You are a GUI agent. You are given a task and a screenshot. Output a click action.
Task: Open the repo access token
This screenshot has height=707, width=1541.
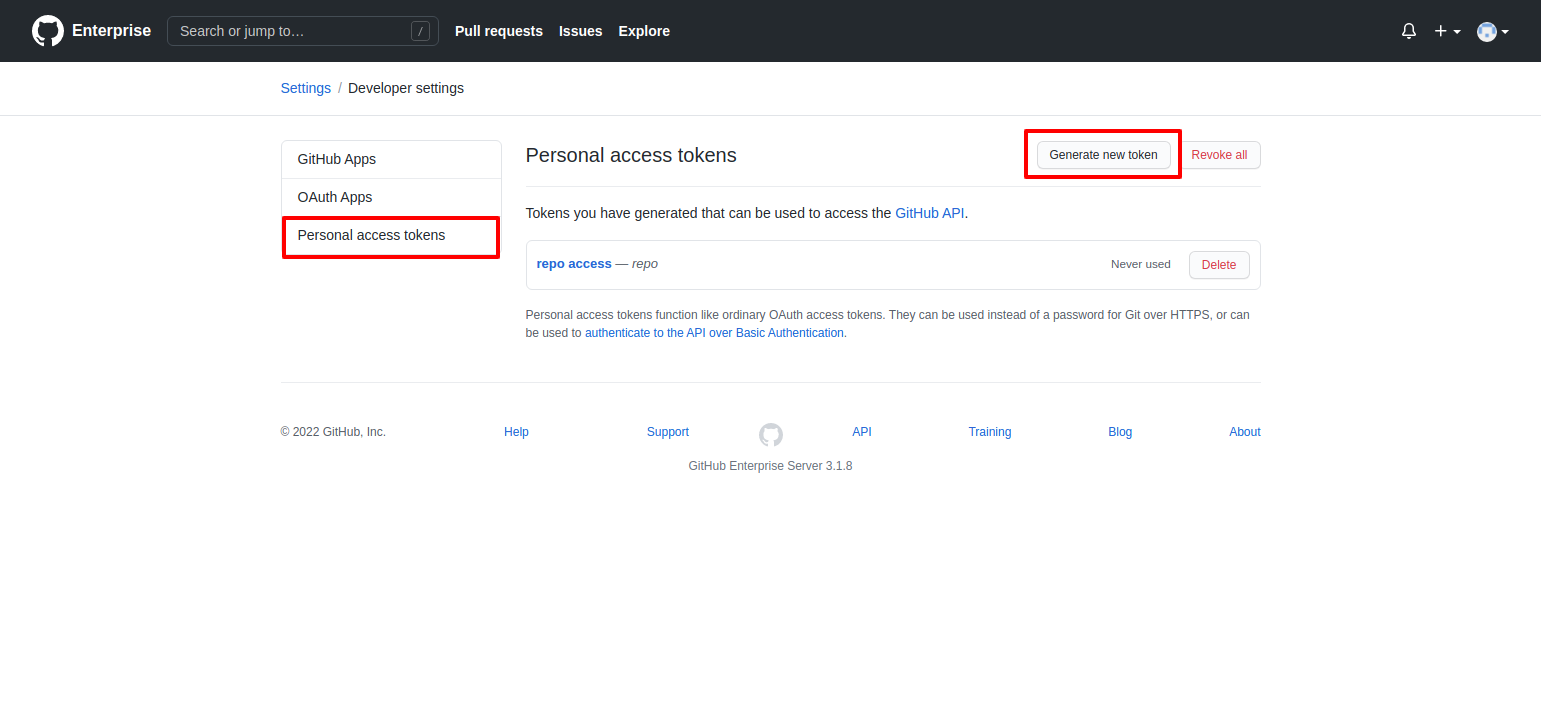pyautogui.click(x=574, y=264)
